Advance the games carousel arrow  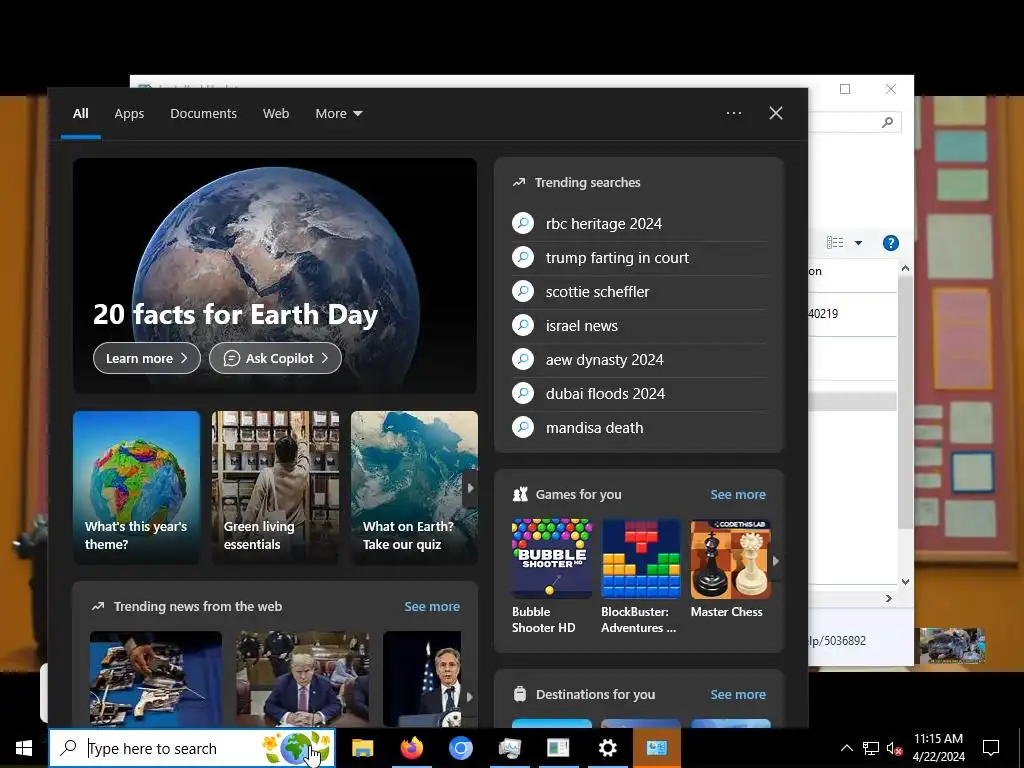point(776,561)
